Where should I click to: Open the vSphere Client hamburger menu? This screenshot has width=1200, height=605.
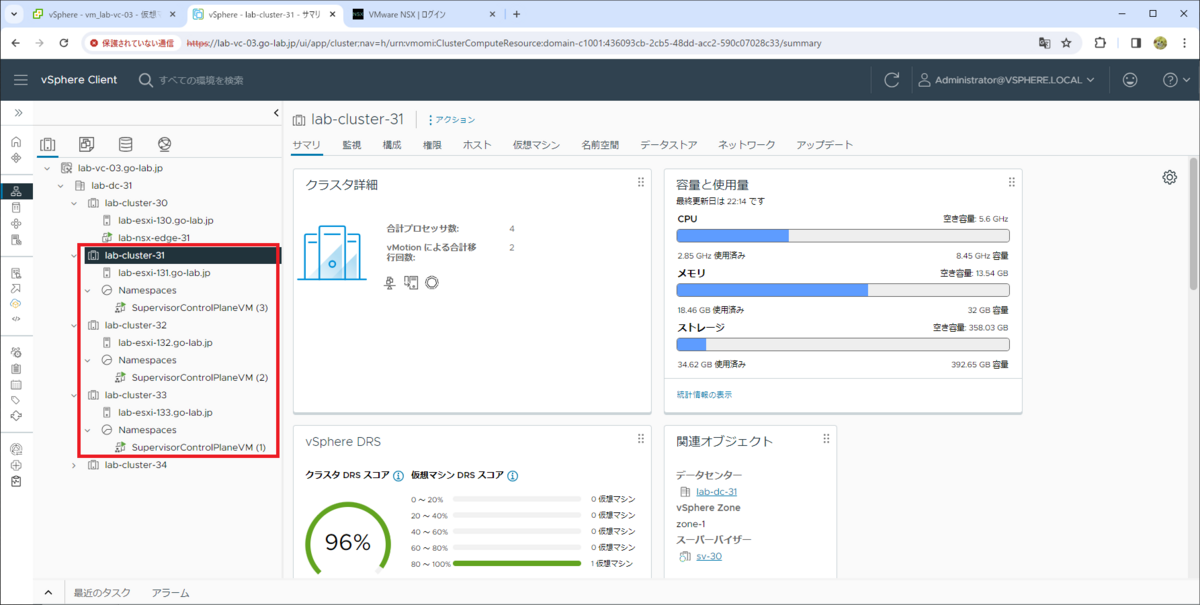pyautogui.click(x=21, y=80)
